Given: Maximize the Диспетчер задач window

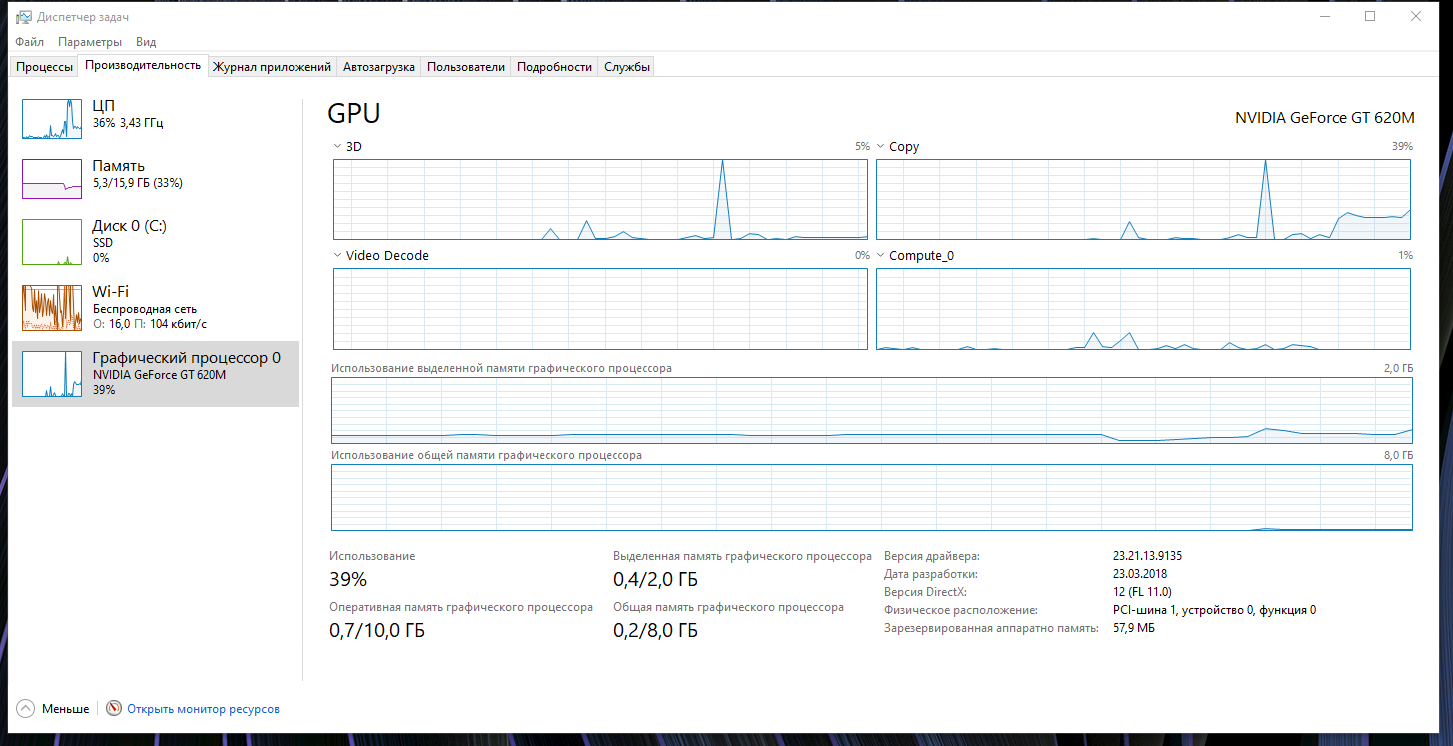Looking at the screenshot, I should click(1370, 16).
